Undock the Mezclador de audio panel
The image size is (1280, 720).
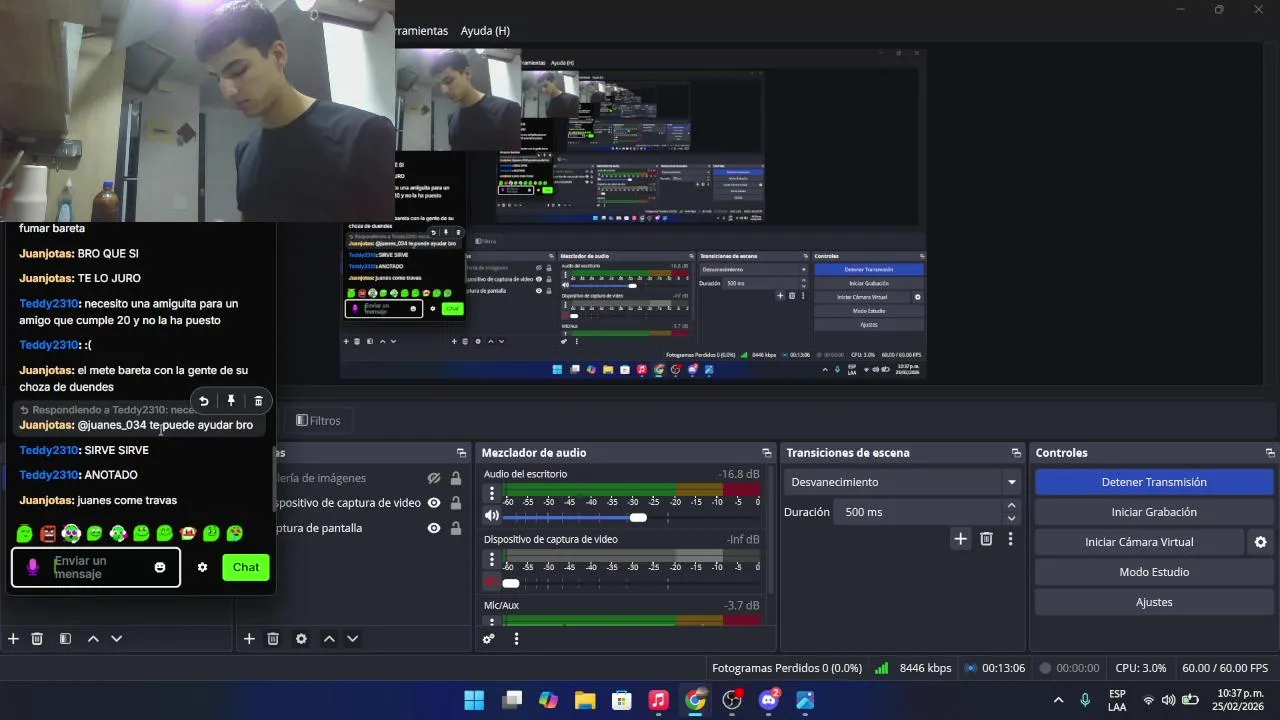coord(767,453)
